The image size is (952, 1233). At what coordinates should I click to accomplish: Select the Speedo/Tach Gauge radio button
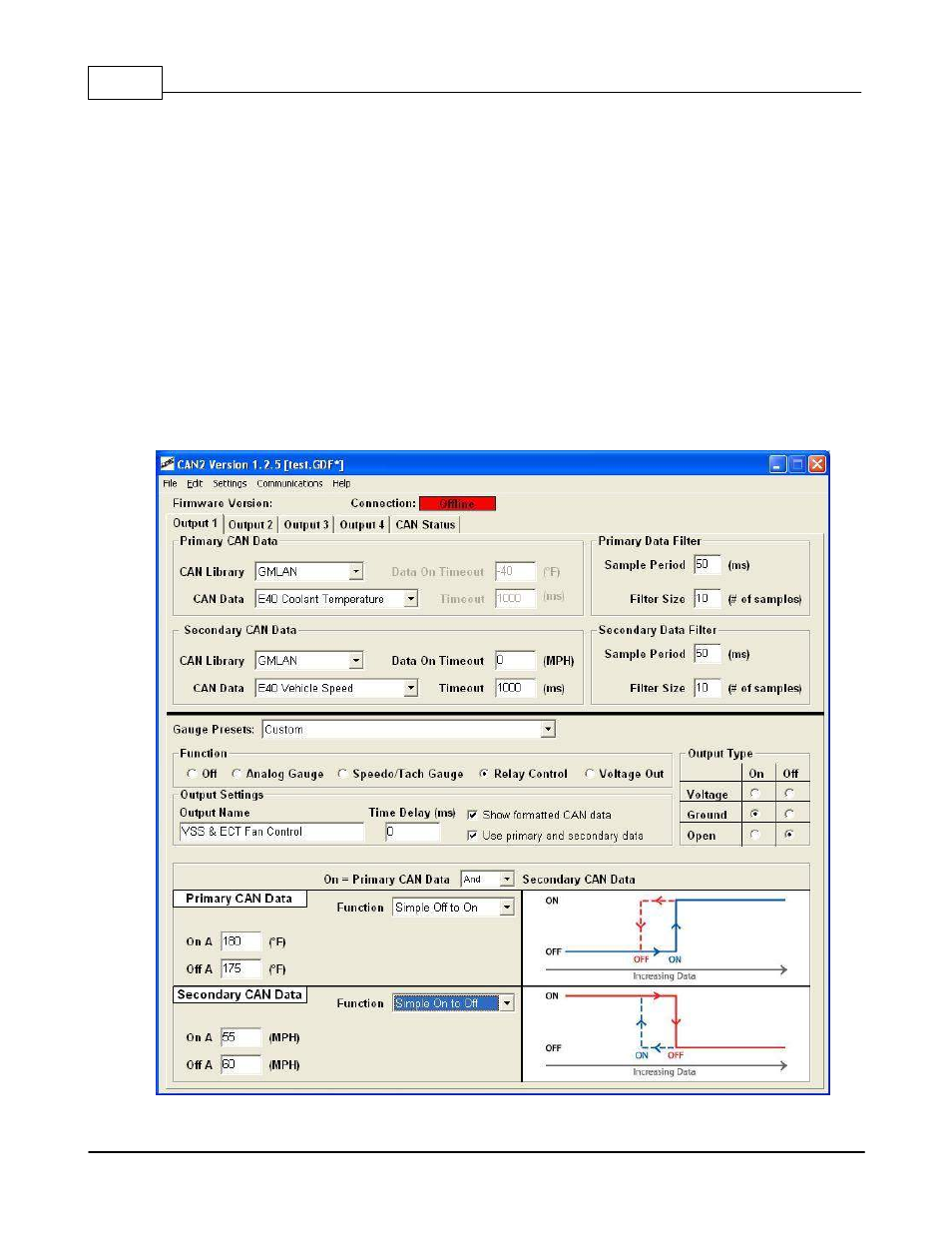342,774
